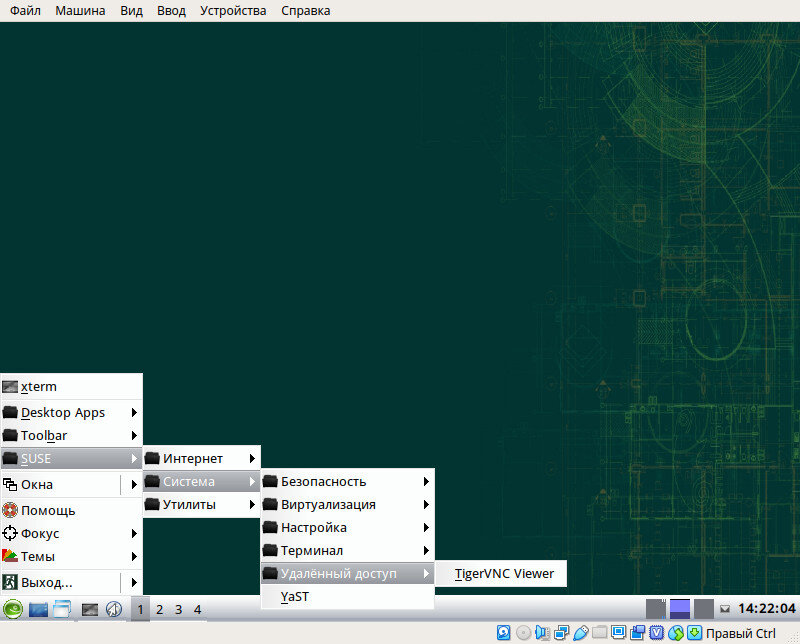Expand the Виртуализация submenu arrow

[426, 504]
